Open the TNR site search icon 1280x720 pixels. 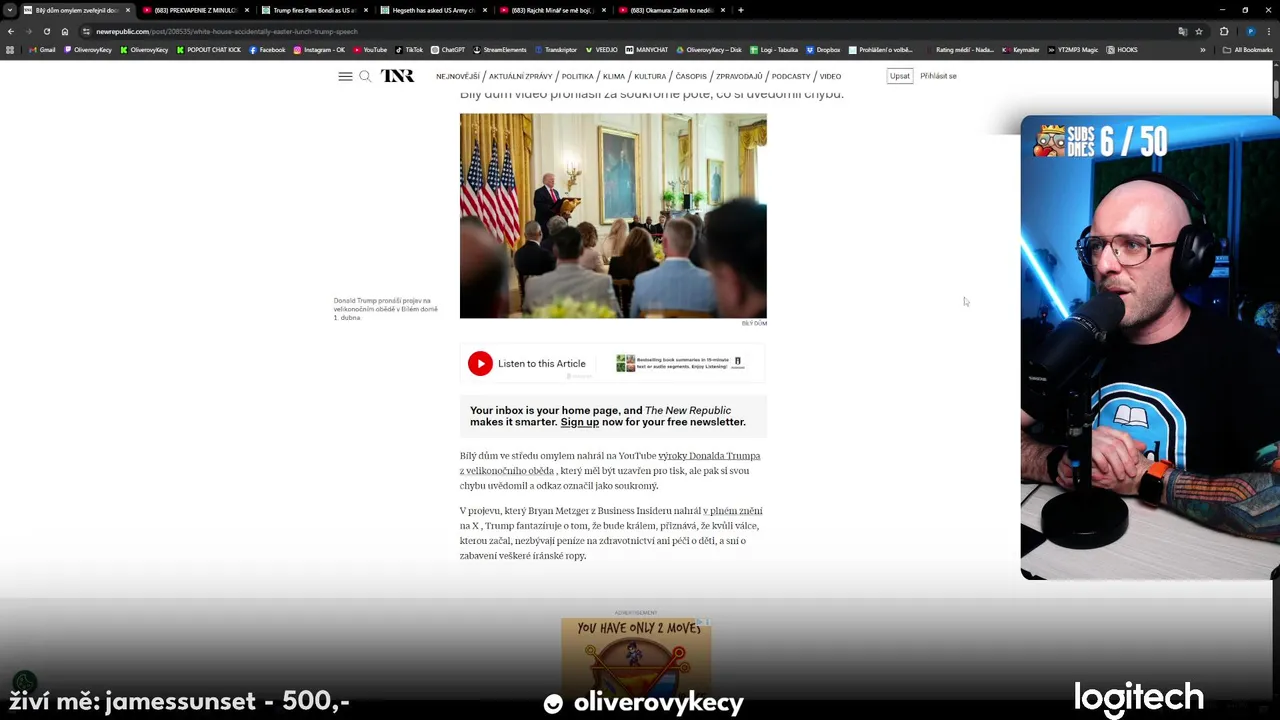pos(365,76)
